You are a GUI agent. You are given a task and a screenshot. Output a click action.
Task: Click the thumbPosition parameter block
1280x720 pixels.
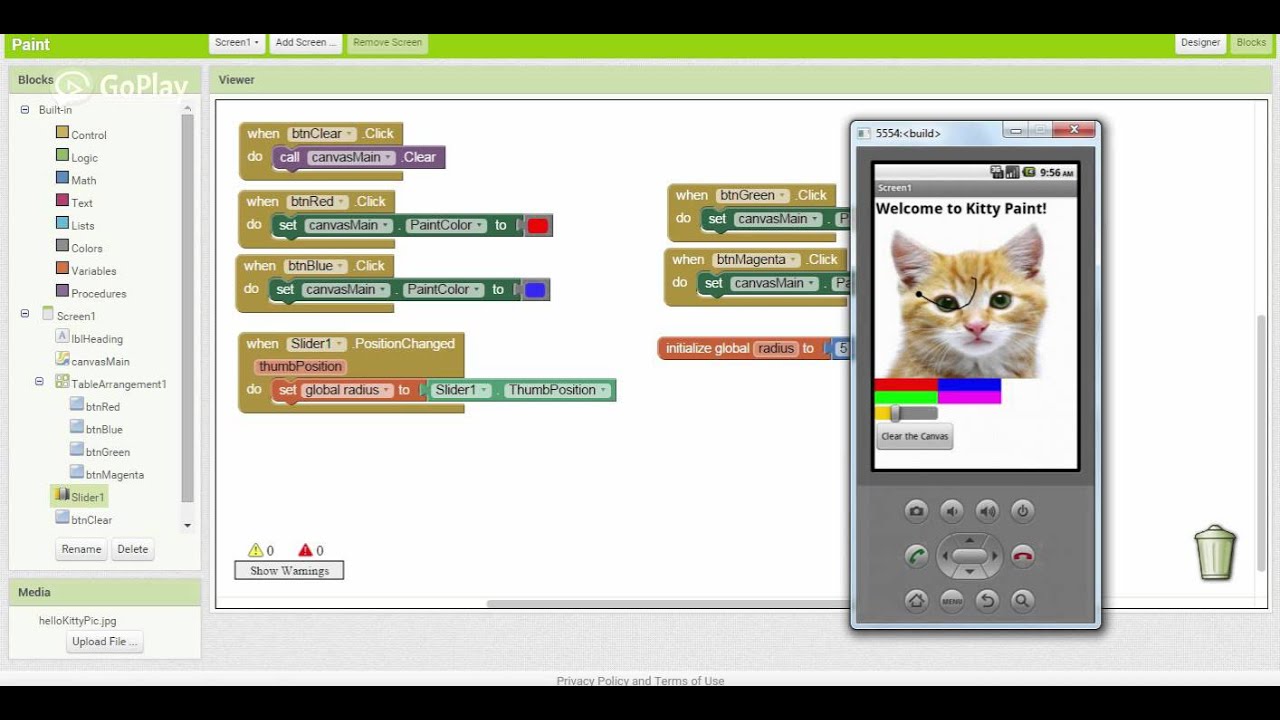coord(300,367)
